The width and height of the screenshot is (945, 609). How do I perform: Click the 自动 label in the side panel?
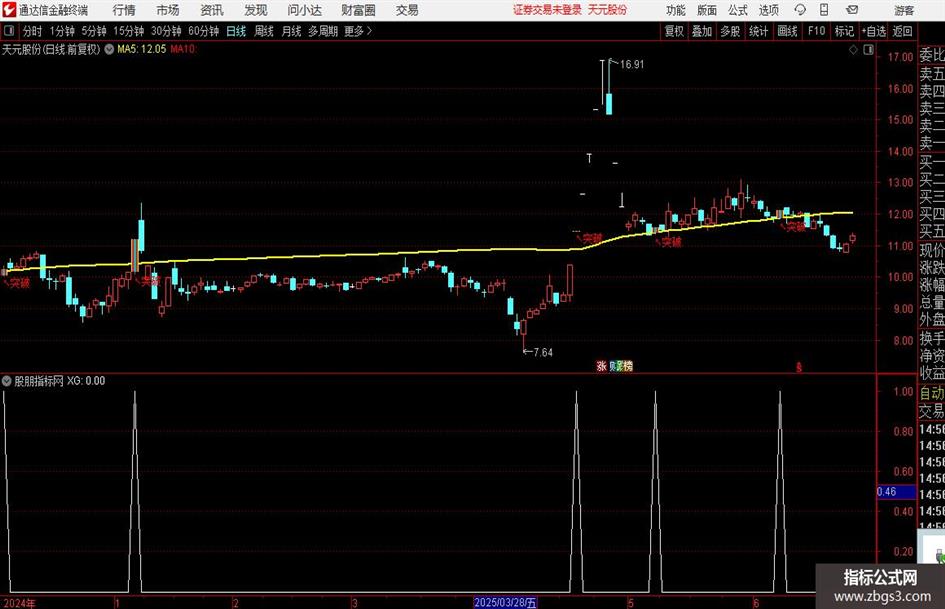[x=932, y=393]
